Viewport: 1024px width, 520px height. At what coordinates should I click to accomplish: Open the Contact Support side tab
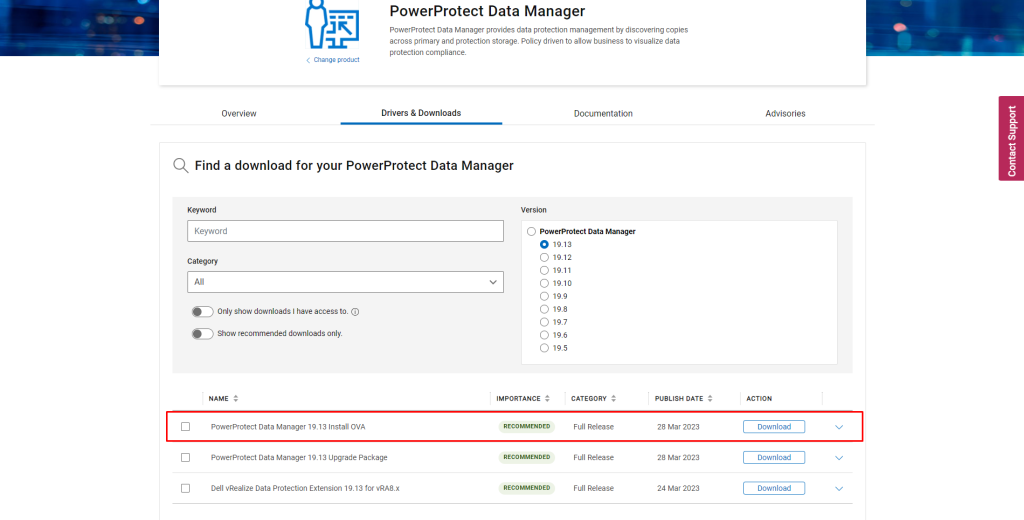point(1011,140)
